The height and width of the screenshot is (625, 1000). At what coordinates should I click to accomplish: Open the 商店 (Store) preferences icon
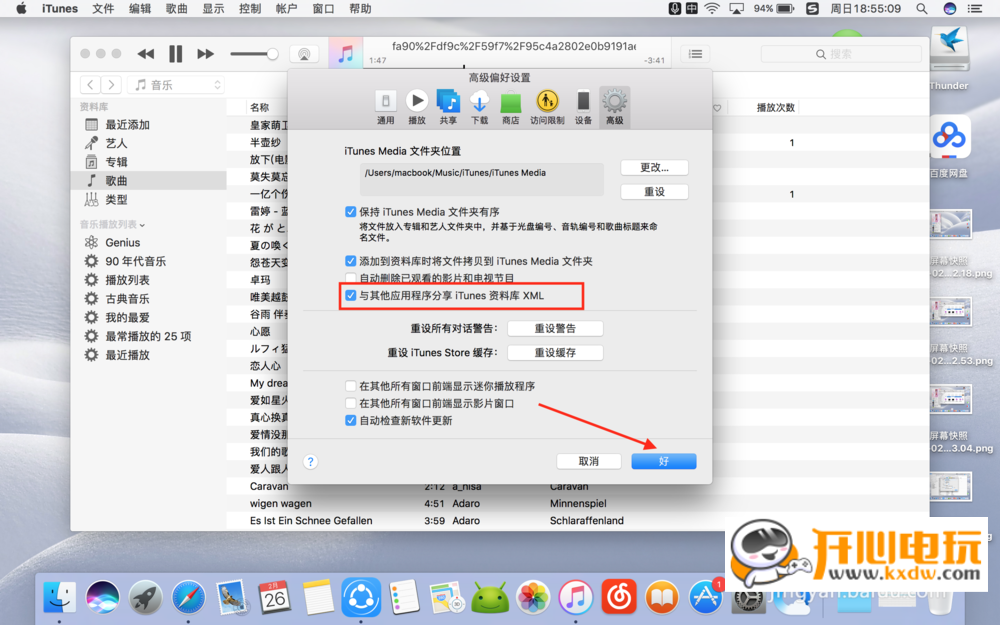[510, 106]
